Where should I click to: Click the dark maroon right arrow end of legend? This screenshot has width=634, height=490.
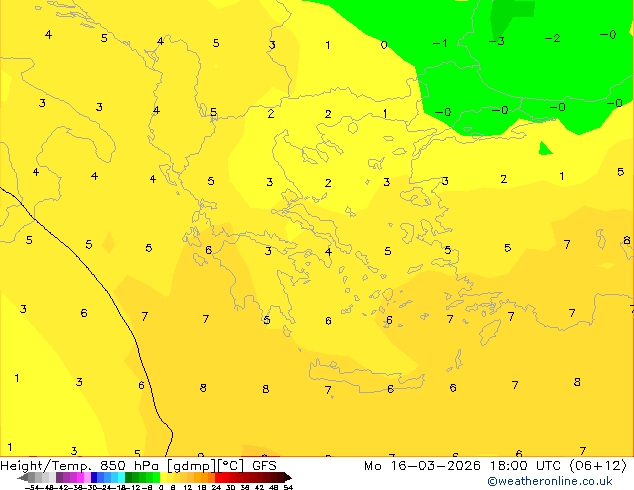287,478
